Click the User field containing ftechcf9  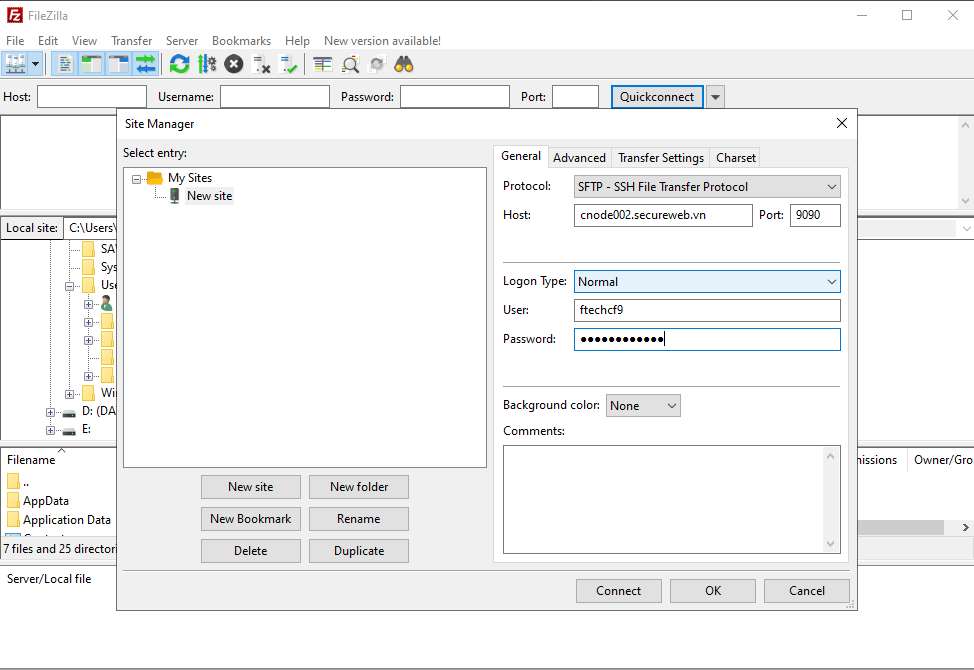coord(707,310)
